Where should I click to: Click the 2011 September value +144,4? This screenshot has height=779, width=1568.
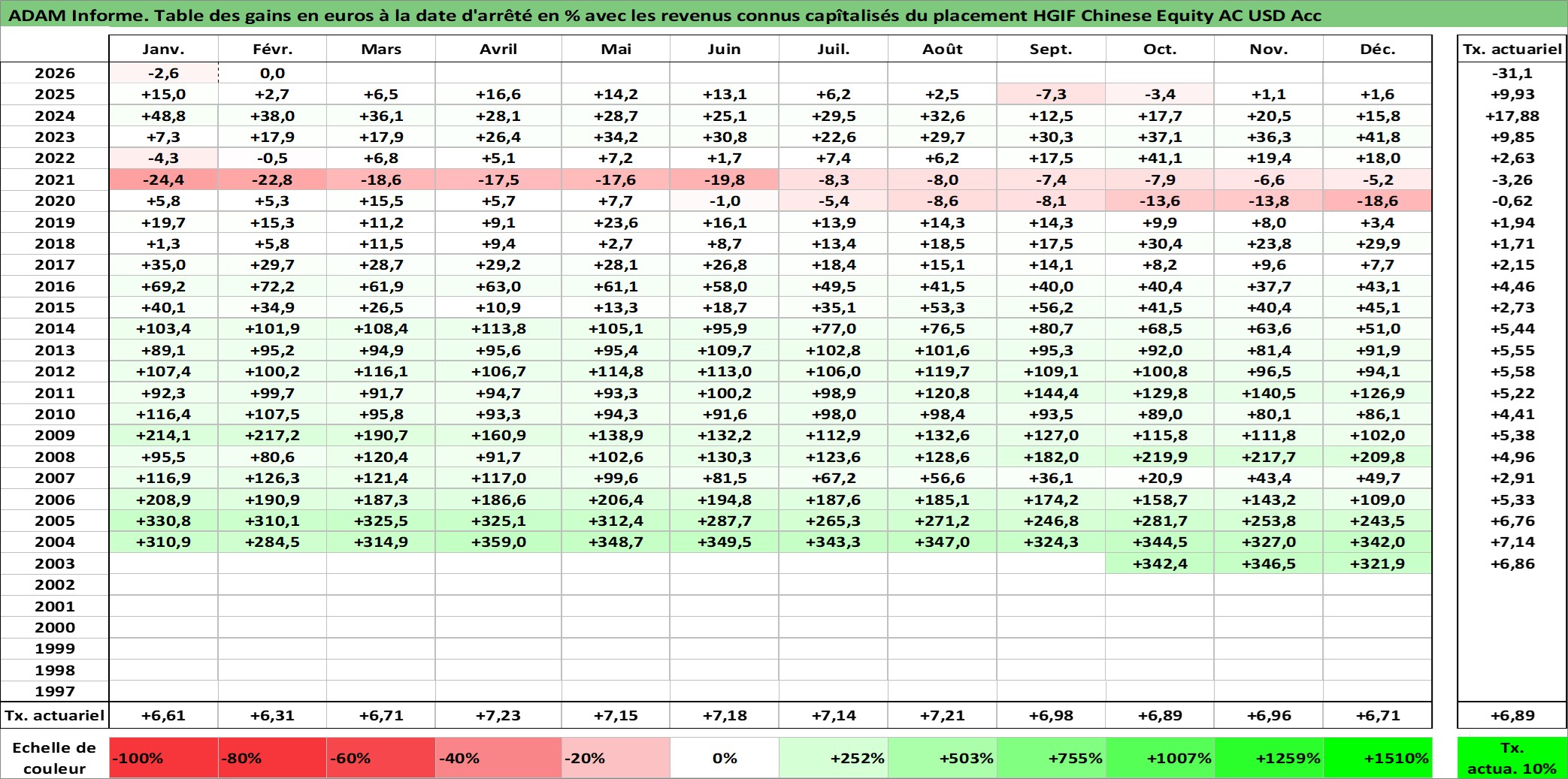pos(1051,393)
